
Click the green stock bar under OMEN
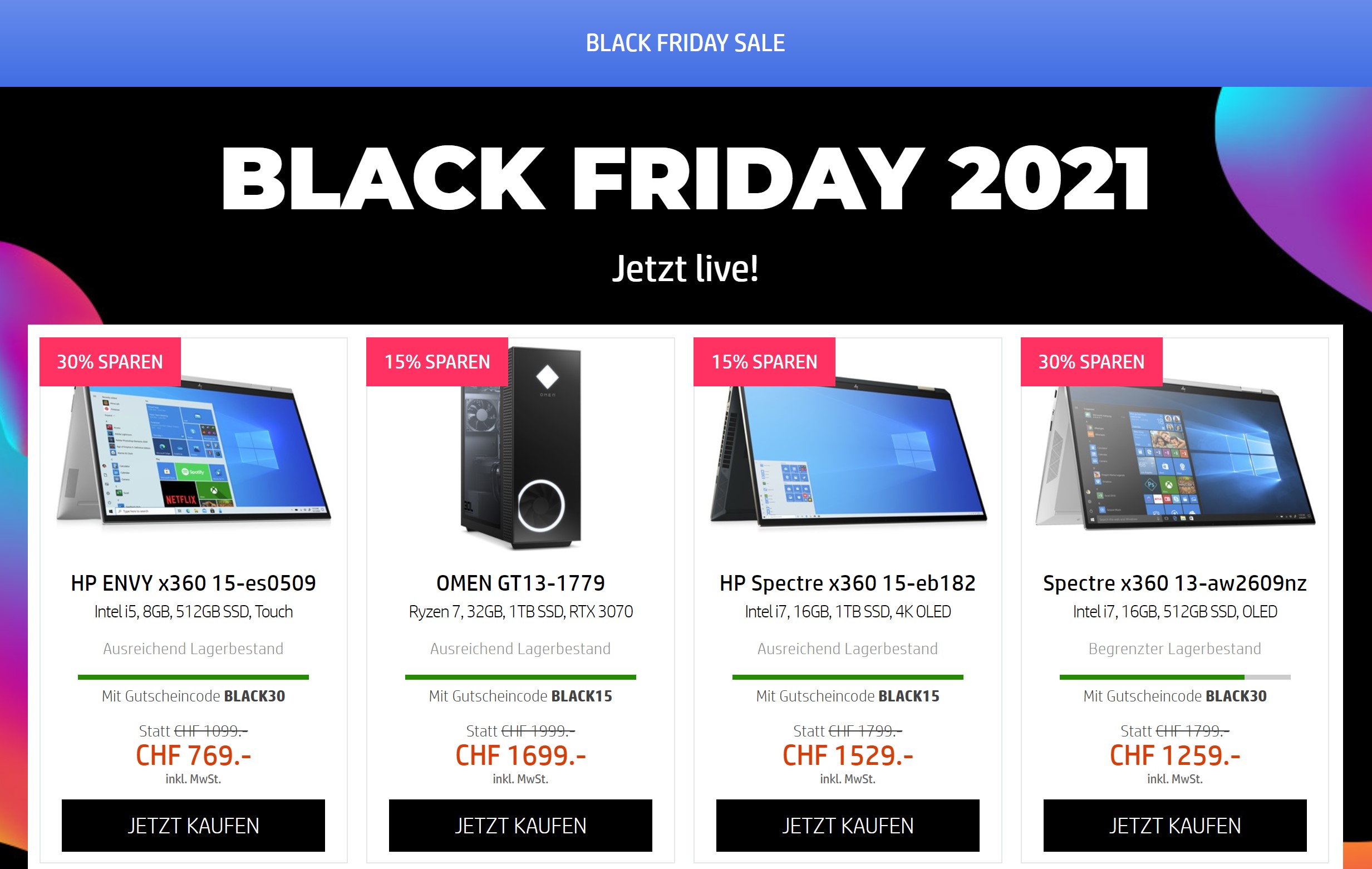tap(520, 677)
